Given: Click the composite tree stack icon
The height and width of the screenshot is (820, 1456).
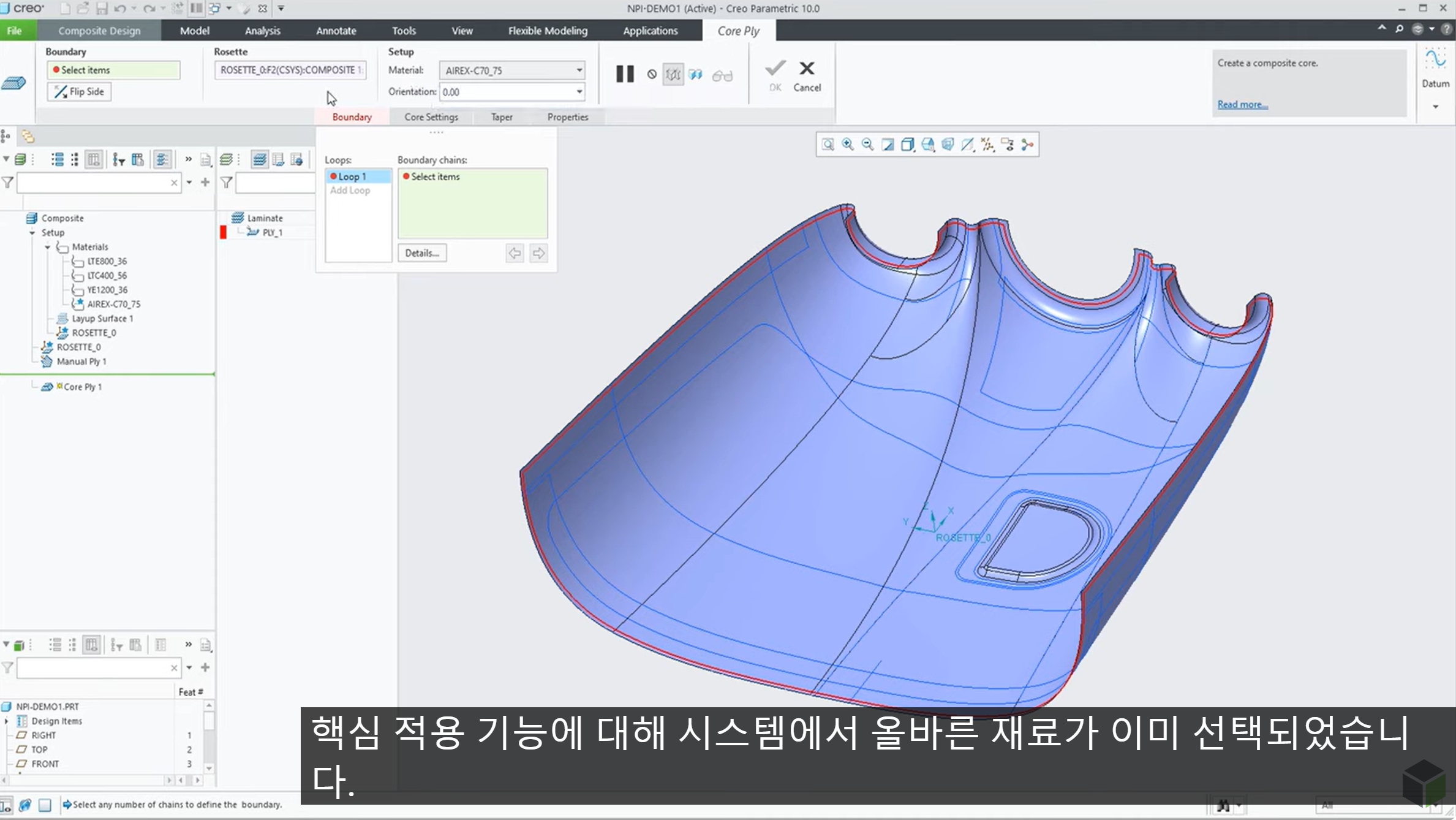Looking at the screenshot, I should point(20,160).
